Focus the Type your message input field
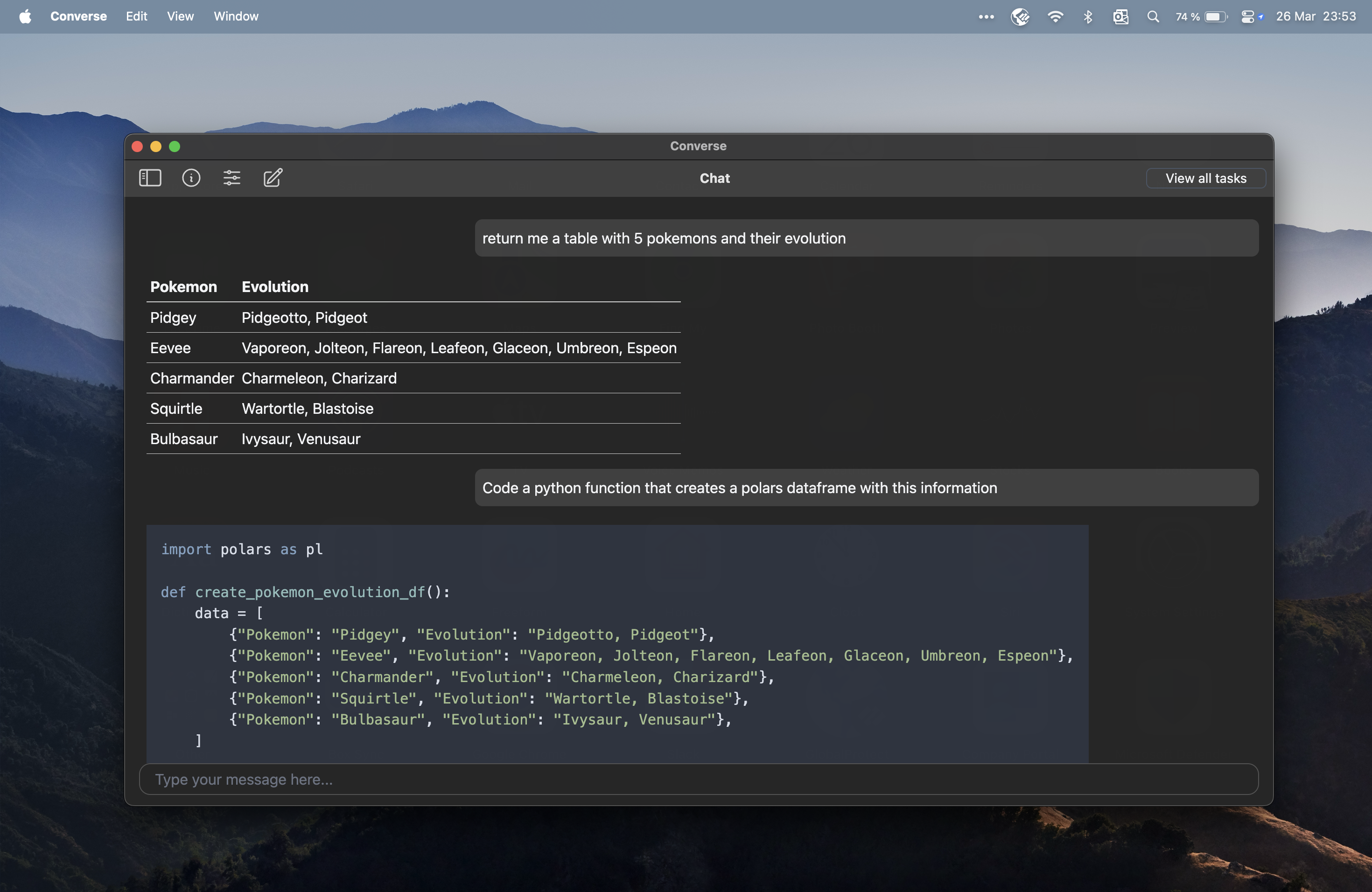Screen dimensions: 1372x892 coord(698,779)
